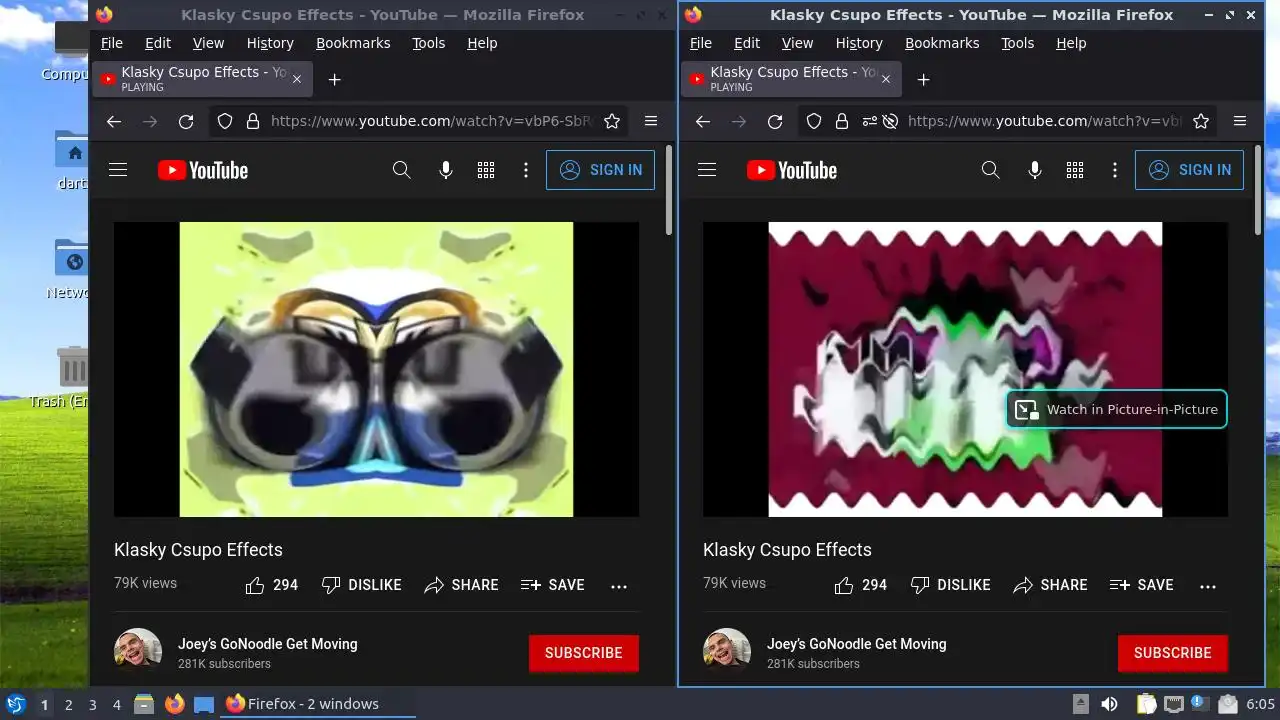This screenshot has width=1280, height=720.
Task: Reload the page in right Firefox window
Action: click(775, 121)
